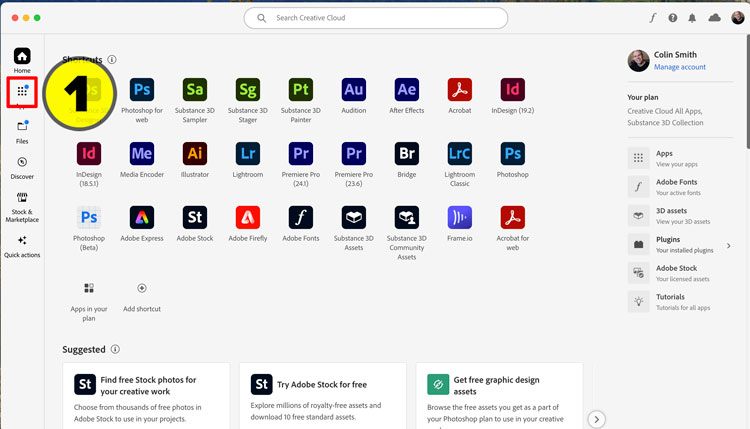Viewport: 750px width, 429px height.
Task: Open Get free graphic design assets card
Action: coord(499,396)
